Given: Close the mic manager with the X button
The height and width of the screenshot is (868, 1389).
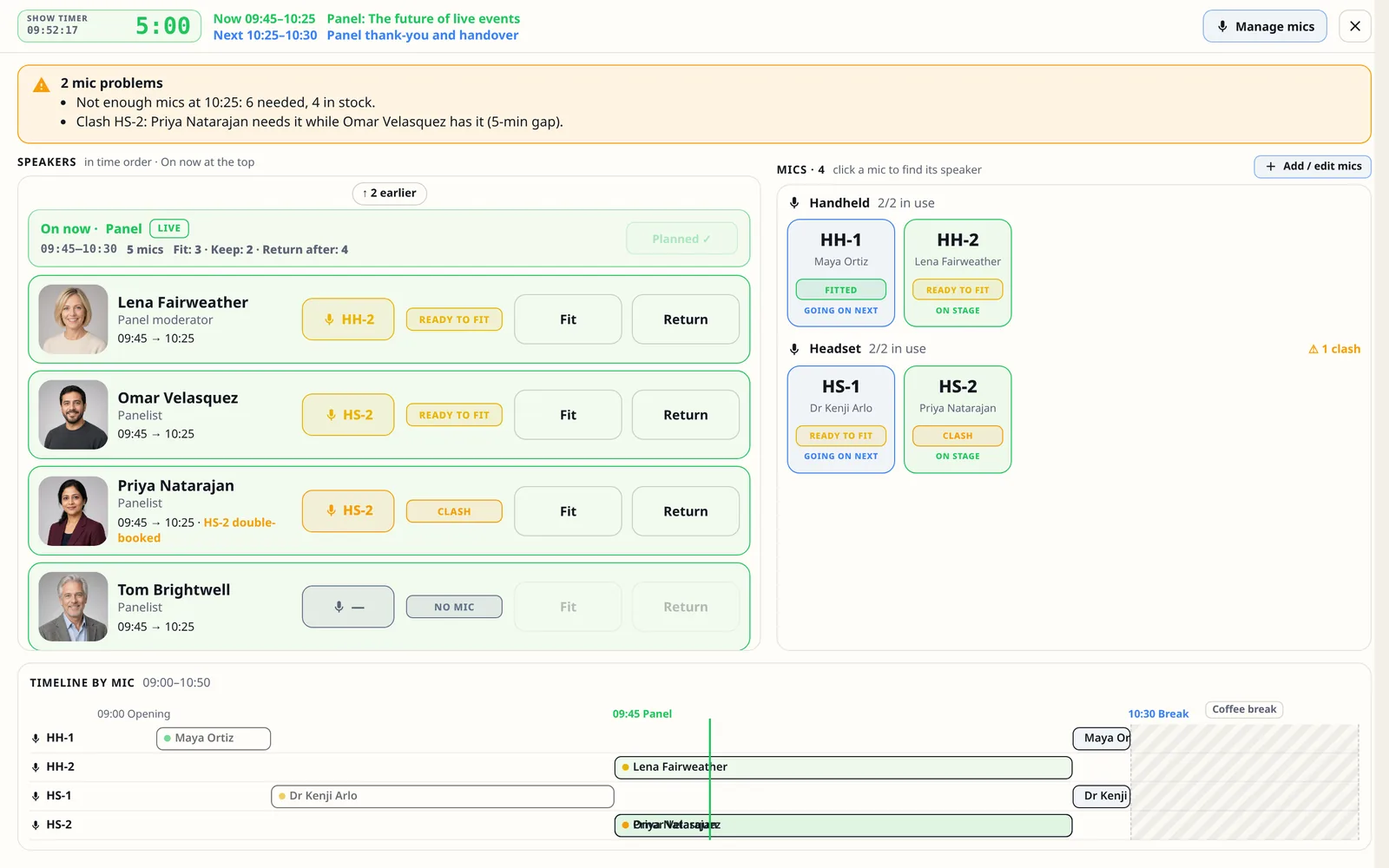Looking at the screenshot, I should (x=1355, y=26).
